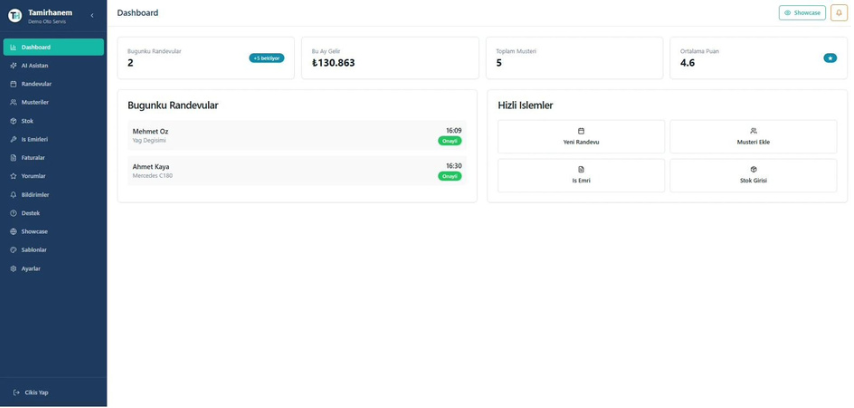Open Faturalar in the sidebar
854x408 pixels.
pos(33,158)
